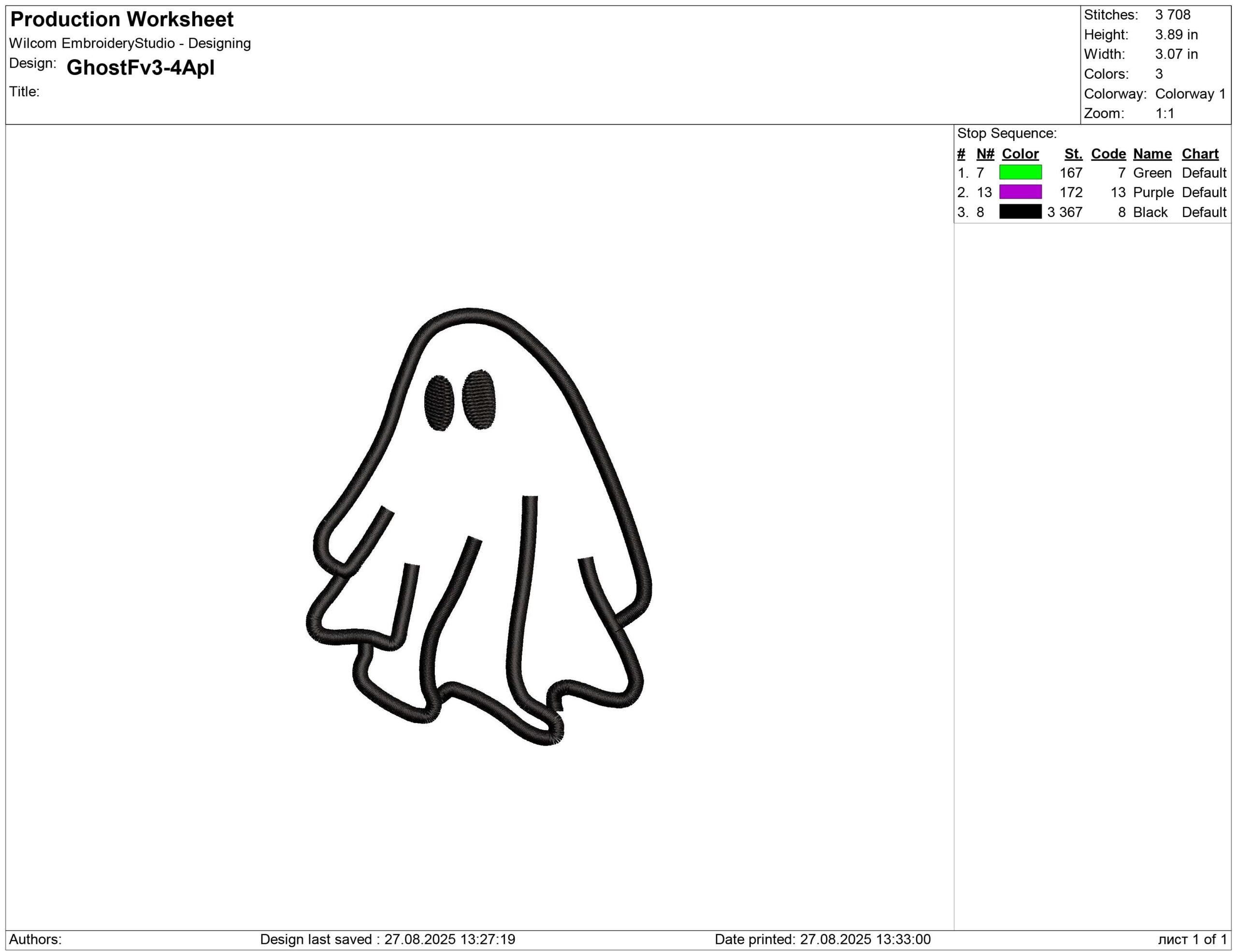Select the Green stop sequence row name
The height and width of the screenshot is (952, 1237).
tap(1152, 173)
